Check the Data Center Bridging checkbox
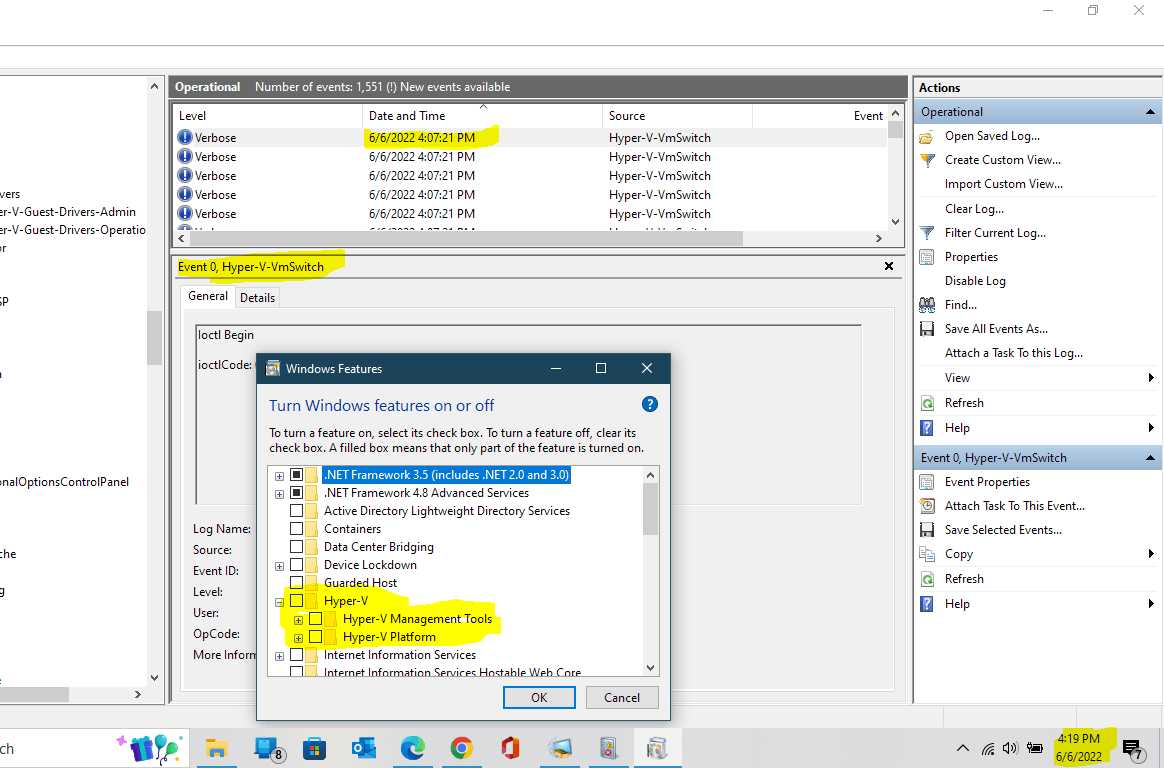Screen dimensions: 1164x768 click(296, 547)
